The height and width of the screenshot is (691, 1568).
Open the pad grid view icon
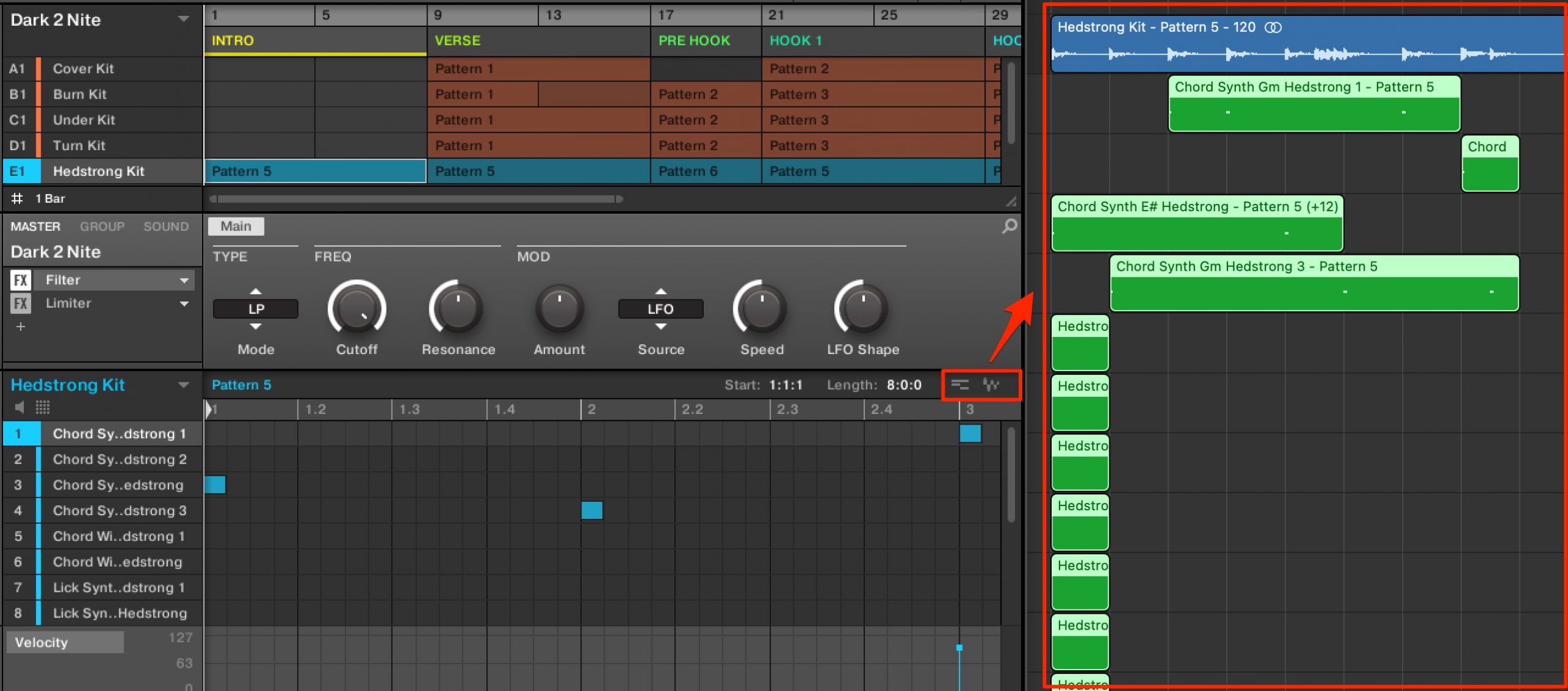click(43, 407)
